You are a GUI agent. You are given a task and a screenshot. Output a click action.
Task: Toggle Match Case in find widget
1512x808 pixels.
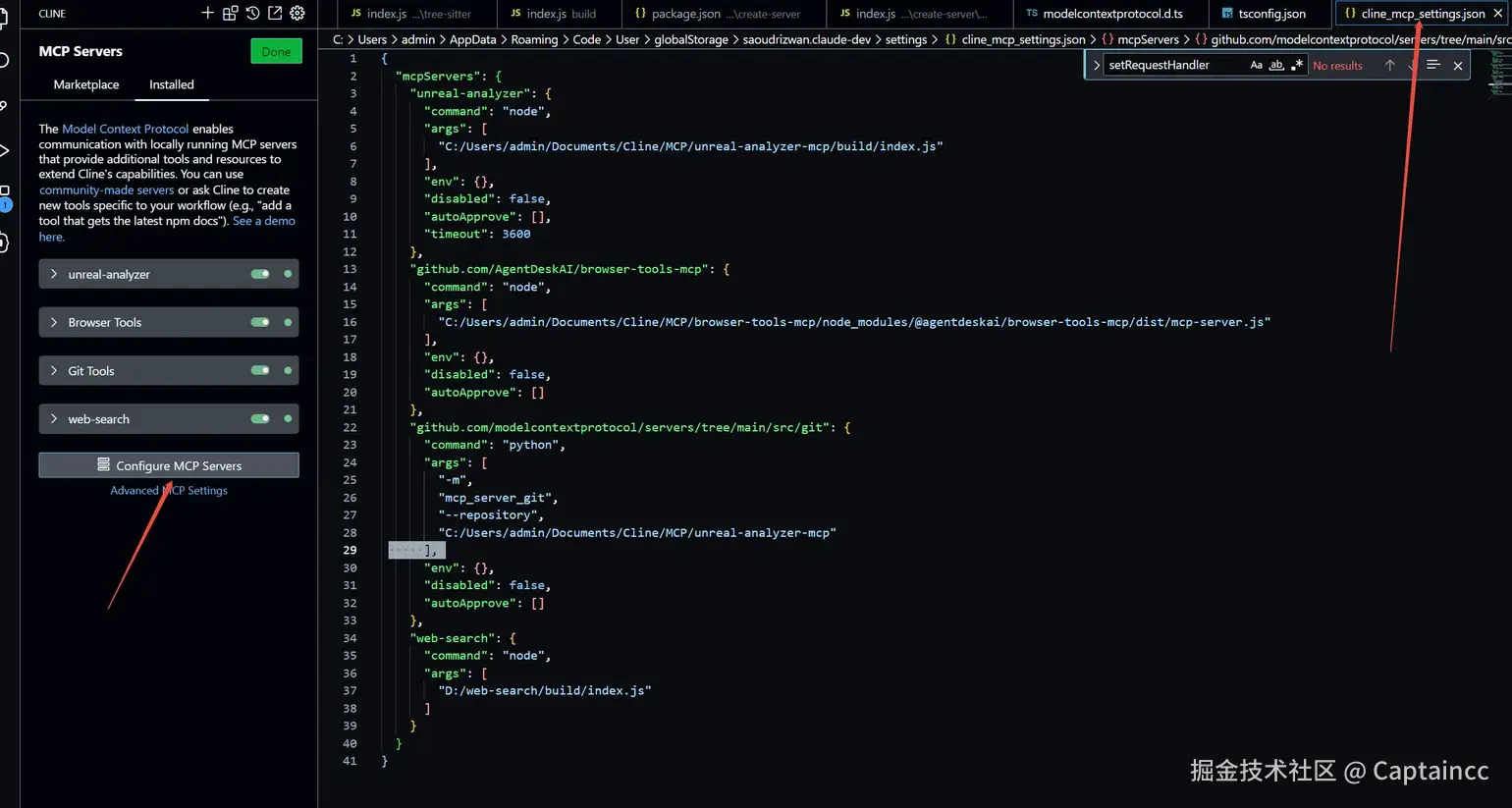pos(1256,65)
